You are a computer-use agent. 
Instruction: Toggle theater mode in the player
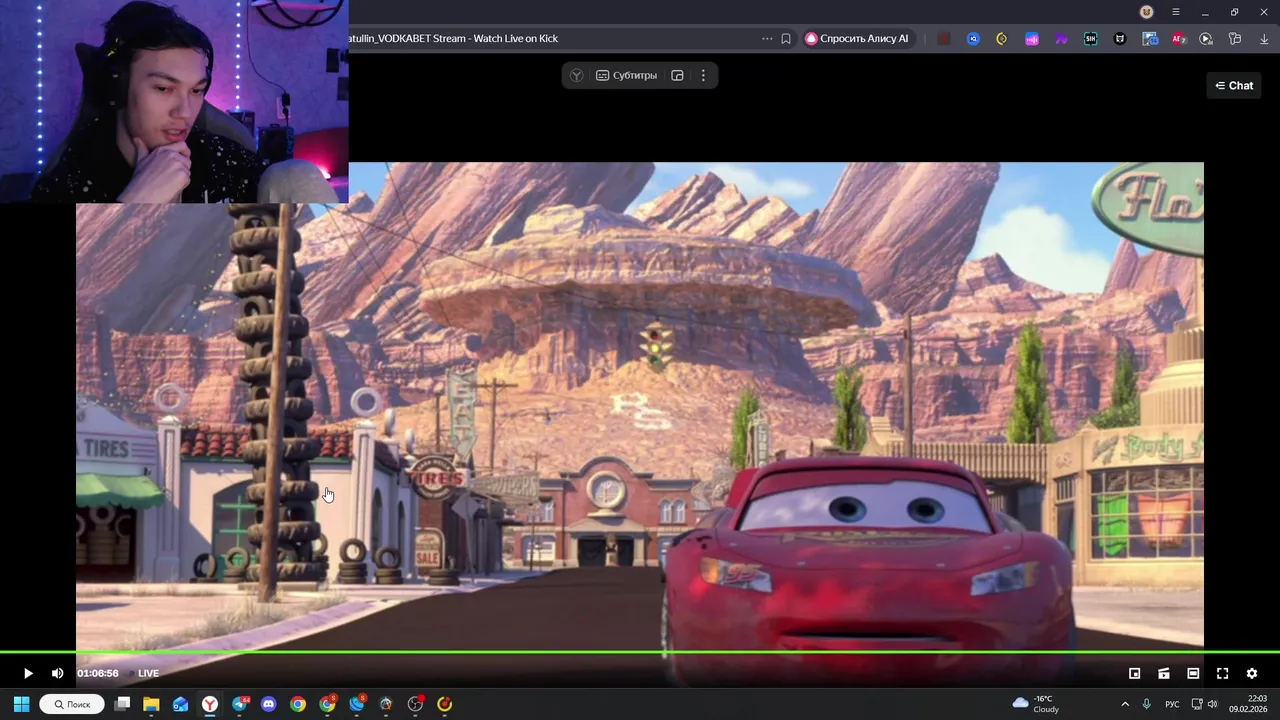pos(1193,674)
